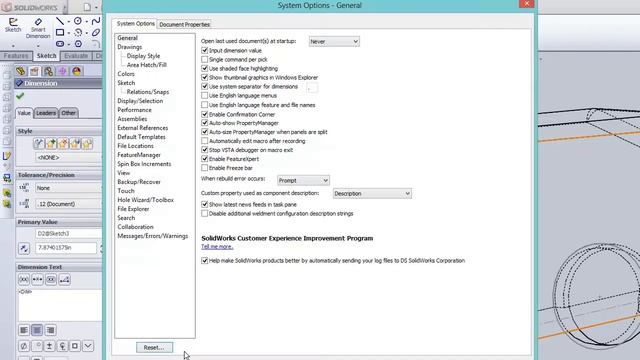
Task: Switch to Leaders tab in Dimension panel
Action: coord(46,113)
